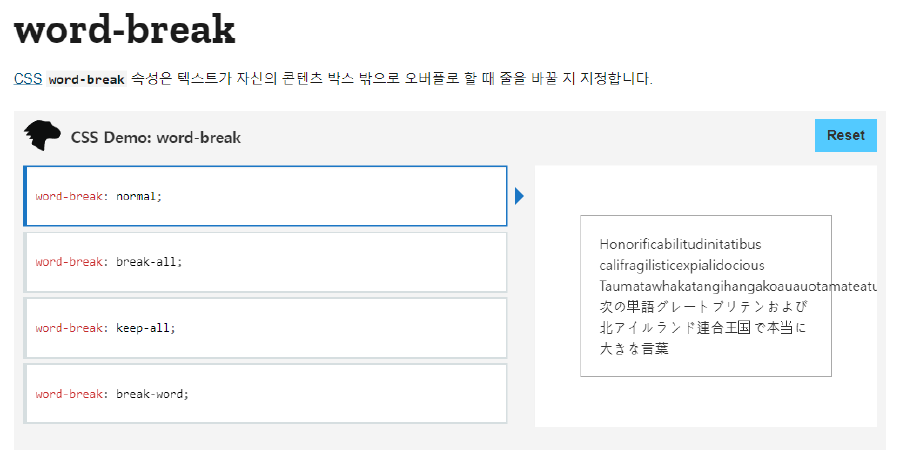Click the Reset button in the demo
The width and height of the screenshot is (900, 459).
coord(845,135)
